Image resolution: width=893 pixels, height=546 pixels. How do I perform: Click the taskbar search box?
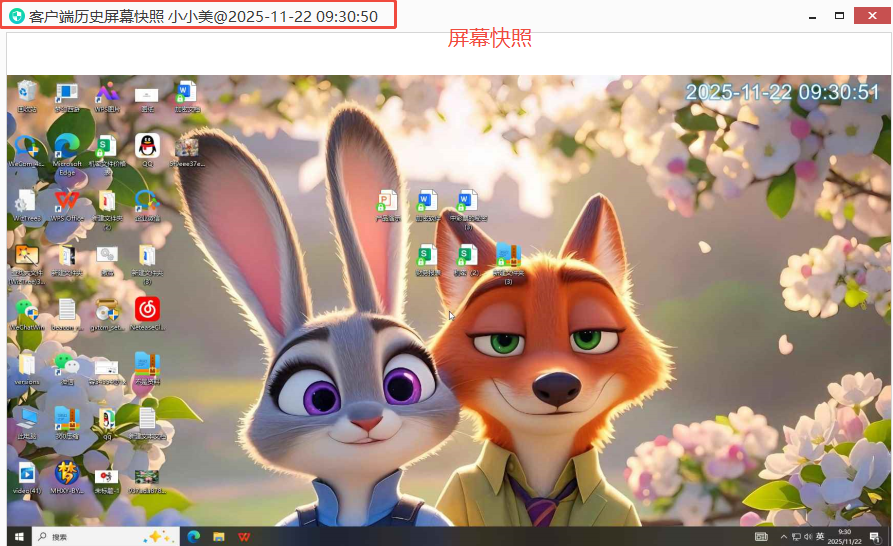(x=105, y=536)
